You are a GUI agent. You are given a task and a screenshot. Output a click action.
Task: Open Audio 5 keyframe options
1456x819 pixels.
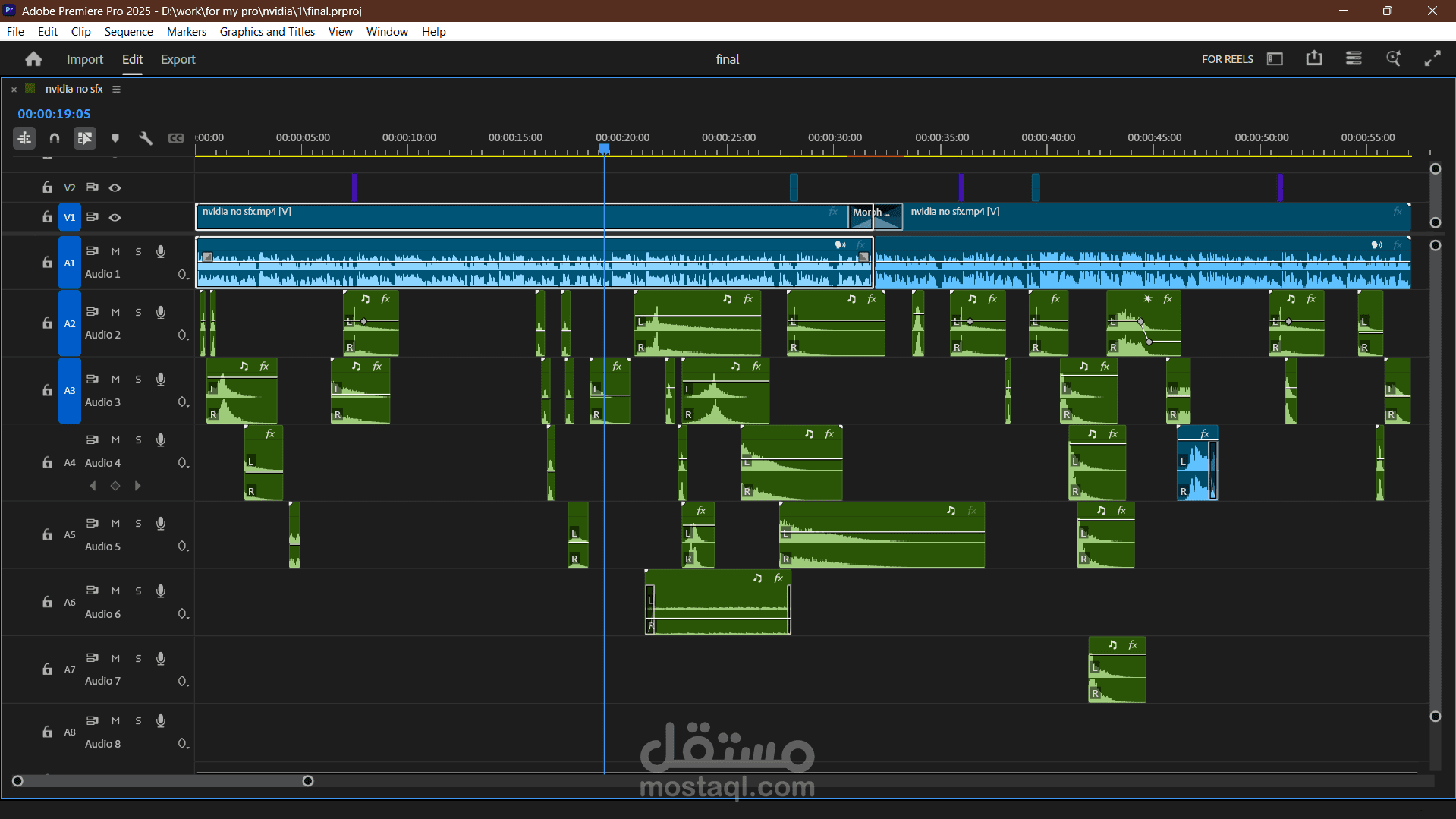pyautogui.click(x=183, y=547)
